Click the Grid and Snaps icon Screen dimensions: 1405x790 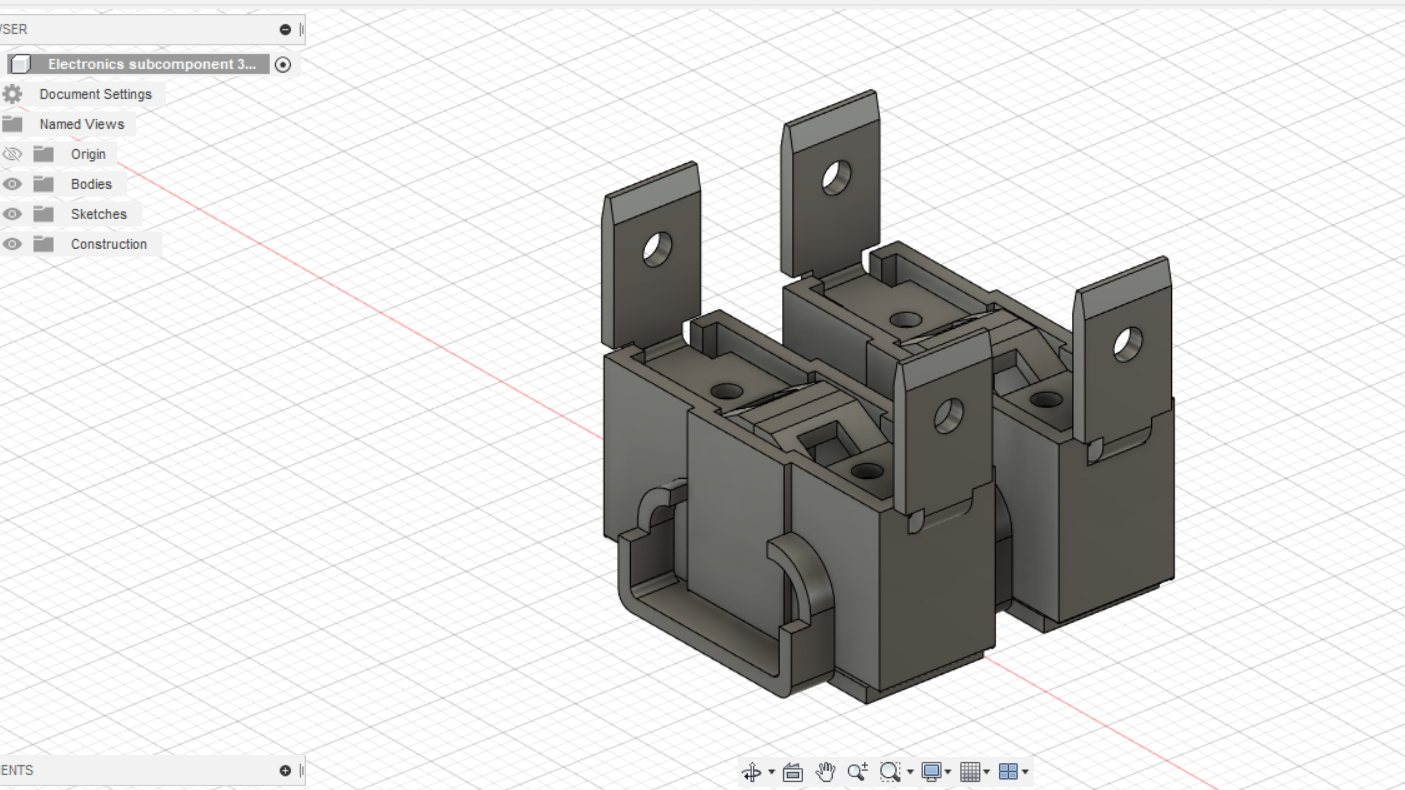click(969, 772)
